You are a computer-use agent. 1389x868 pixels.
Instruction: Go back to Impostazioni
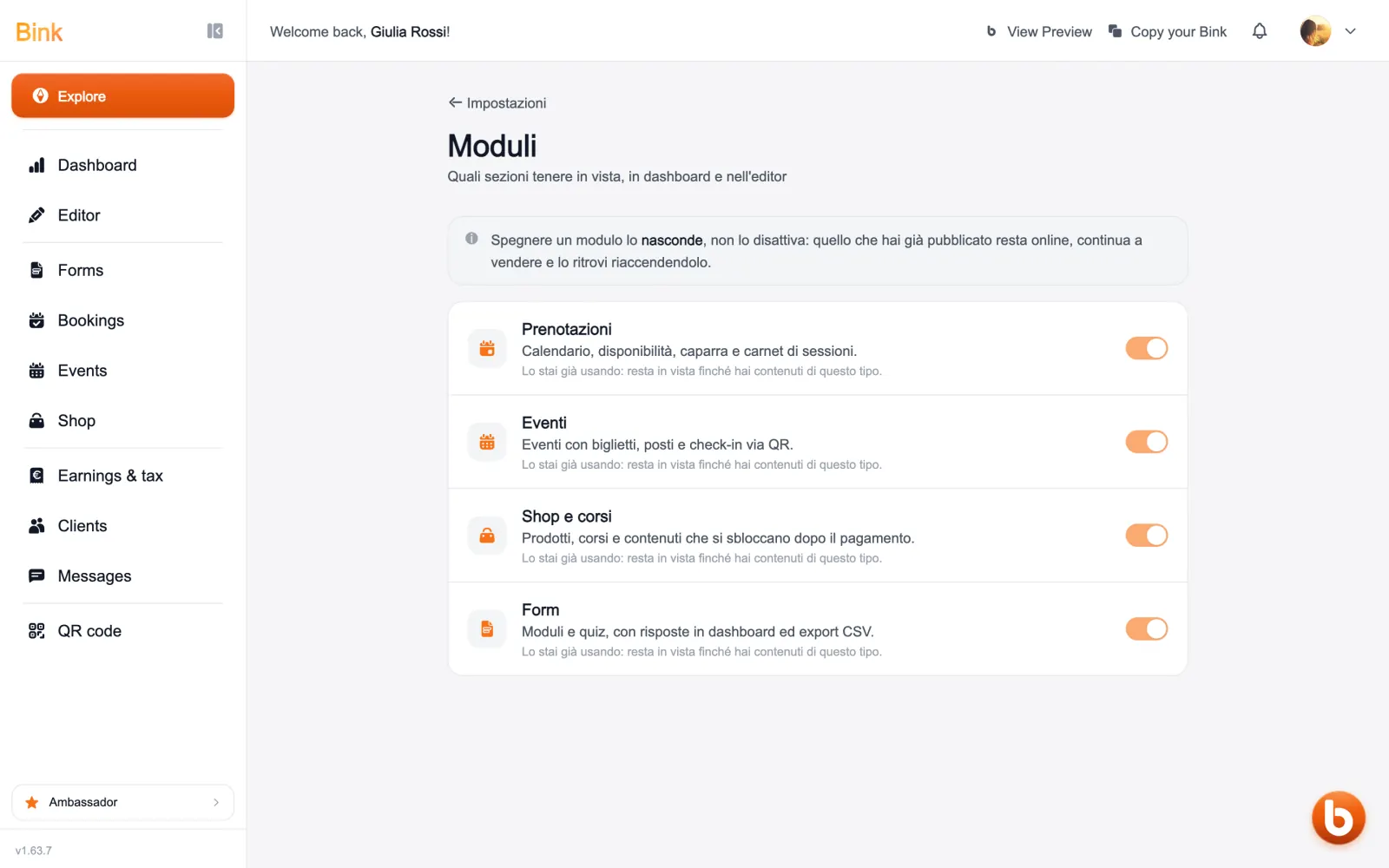(497, 102)
